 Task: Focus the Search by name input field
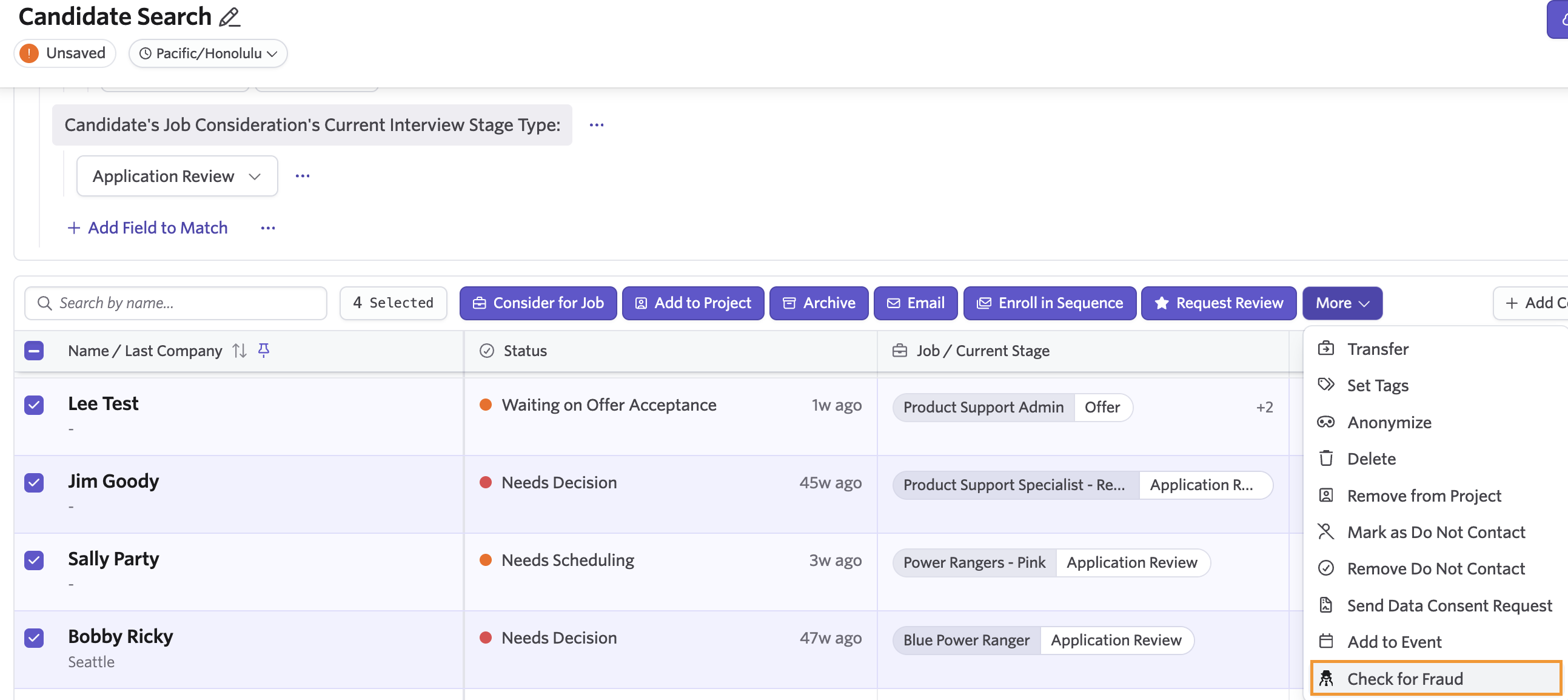183,303
